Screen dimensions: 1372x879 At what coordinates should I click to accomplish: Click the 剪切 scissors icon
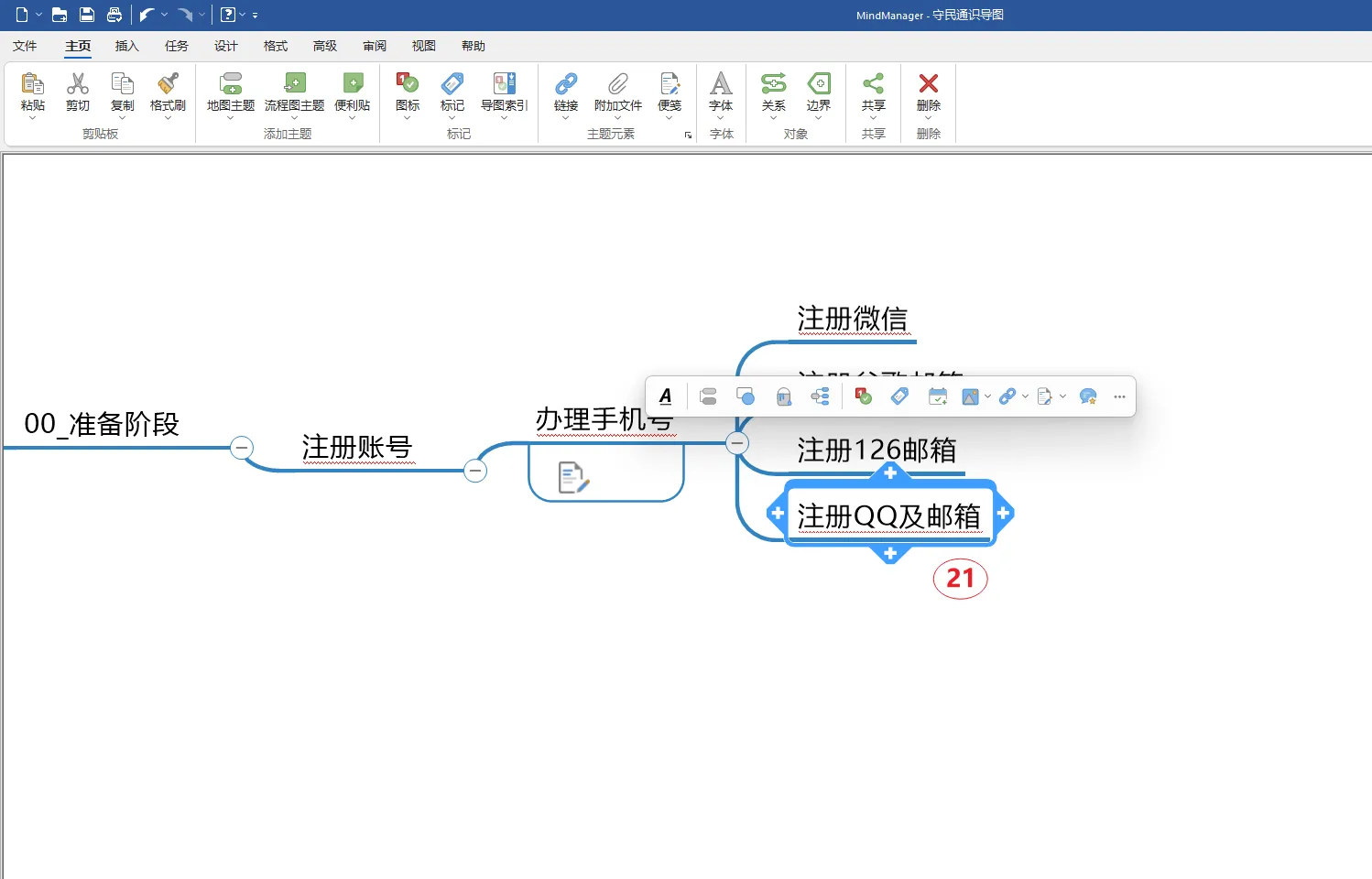pyautogui.click(x=78, y=83)
